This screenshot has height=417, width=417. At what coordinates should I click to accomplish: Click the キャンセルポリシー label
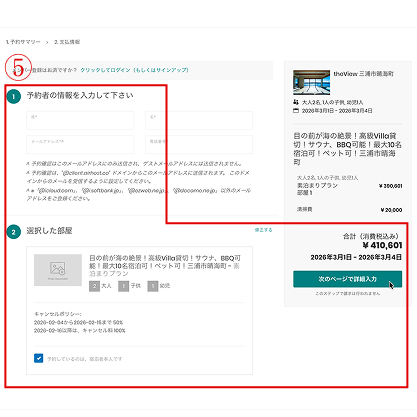click(x=58, y=314)
